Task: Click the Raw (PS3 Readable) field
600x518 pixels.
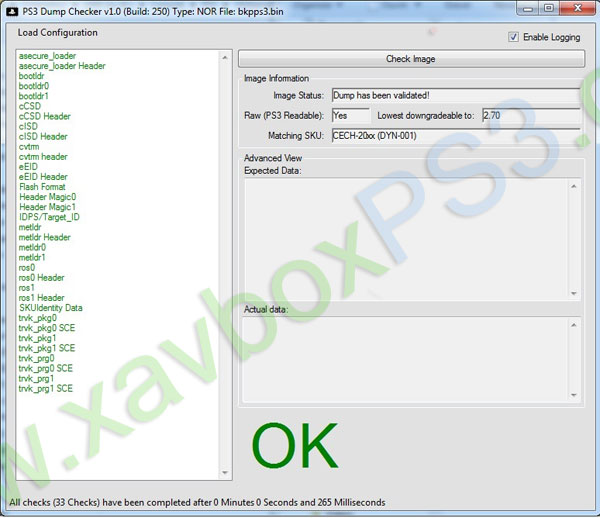Action: 351,115
